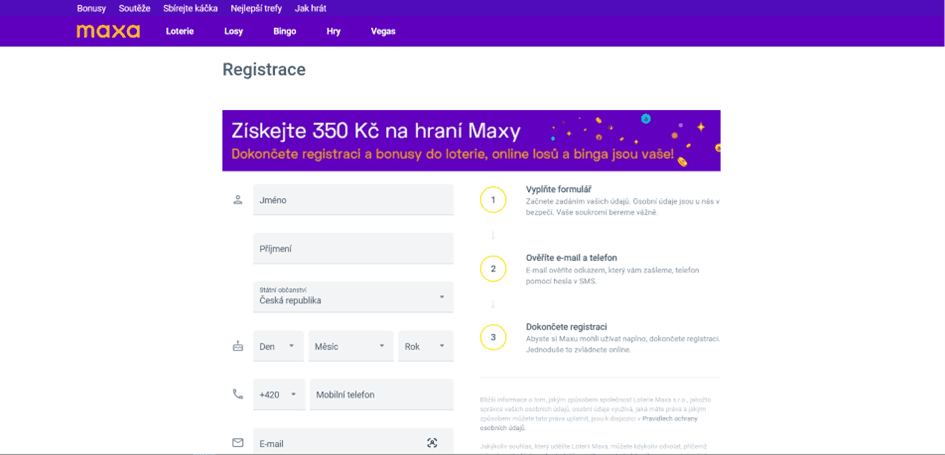Click the scan icon inside E-mail field
The width and height of the screenshot is (945, 455).
tap(432, 443)
